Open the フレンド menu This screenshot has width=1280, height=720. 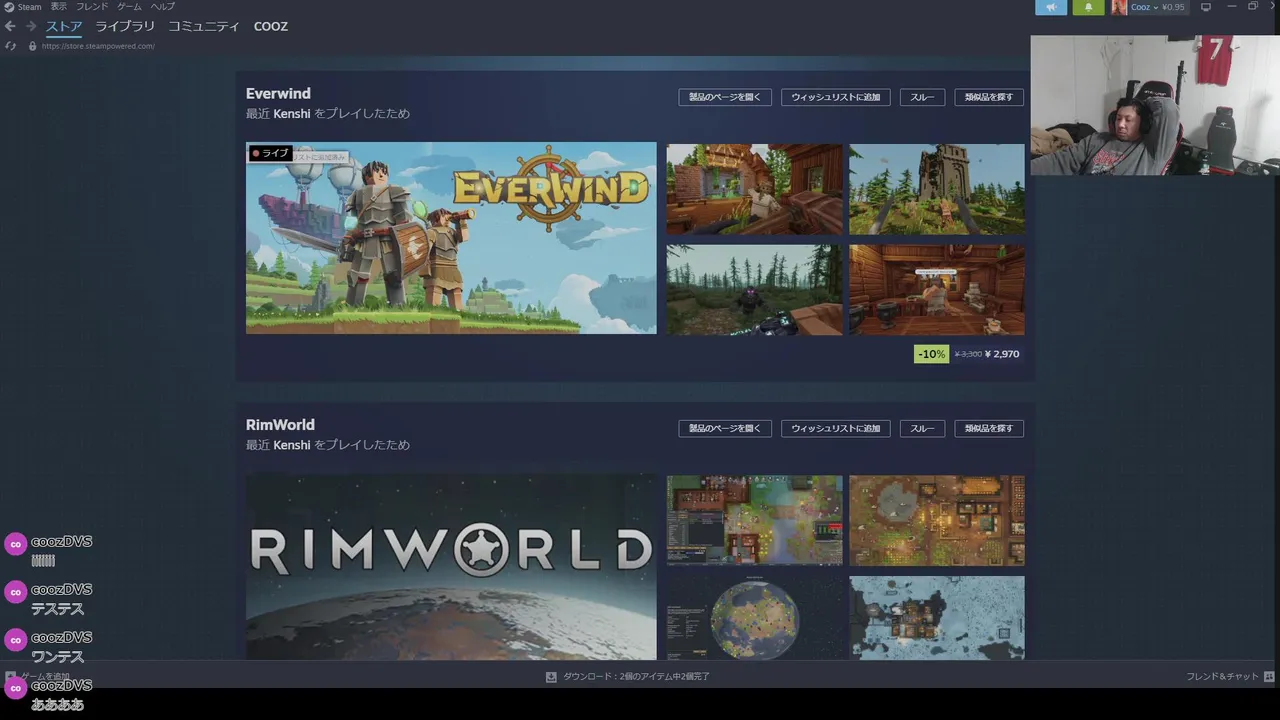92,7
